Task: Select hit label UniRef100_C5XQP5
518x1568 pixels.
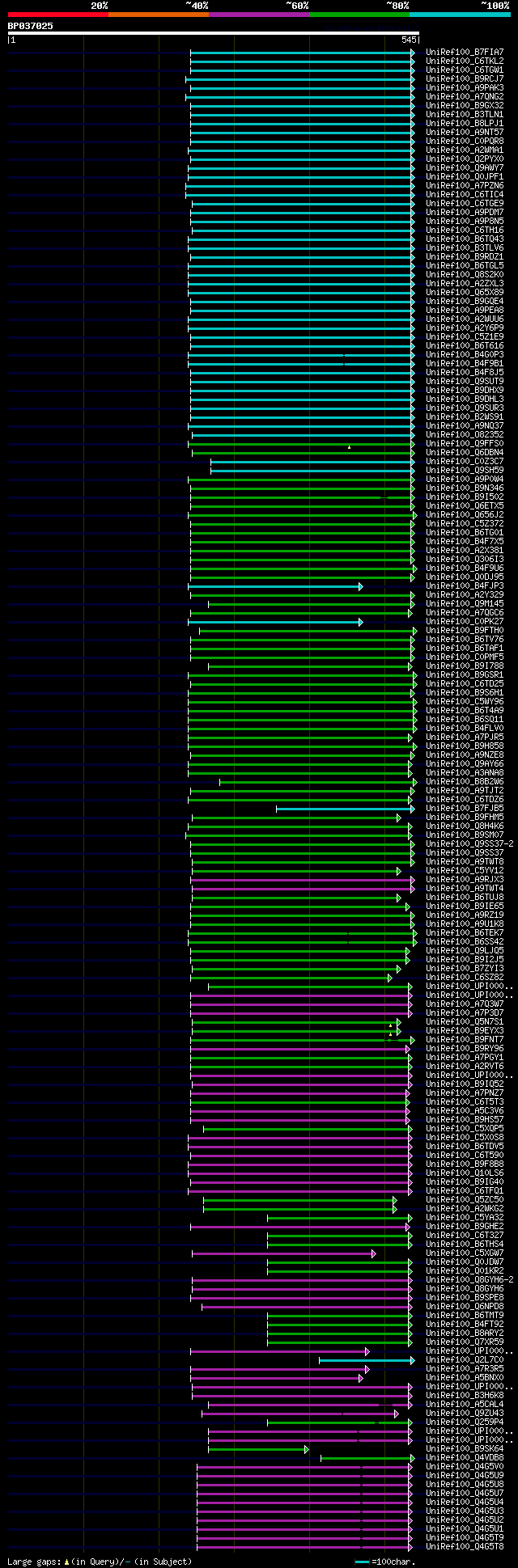Action: coord(465,1128)
